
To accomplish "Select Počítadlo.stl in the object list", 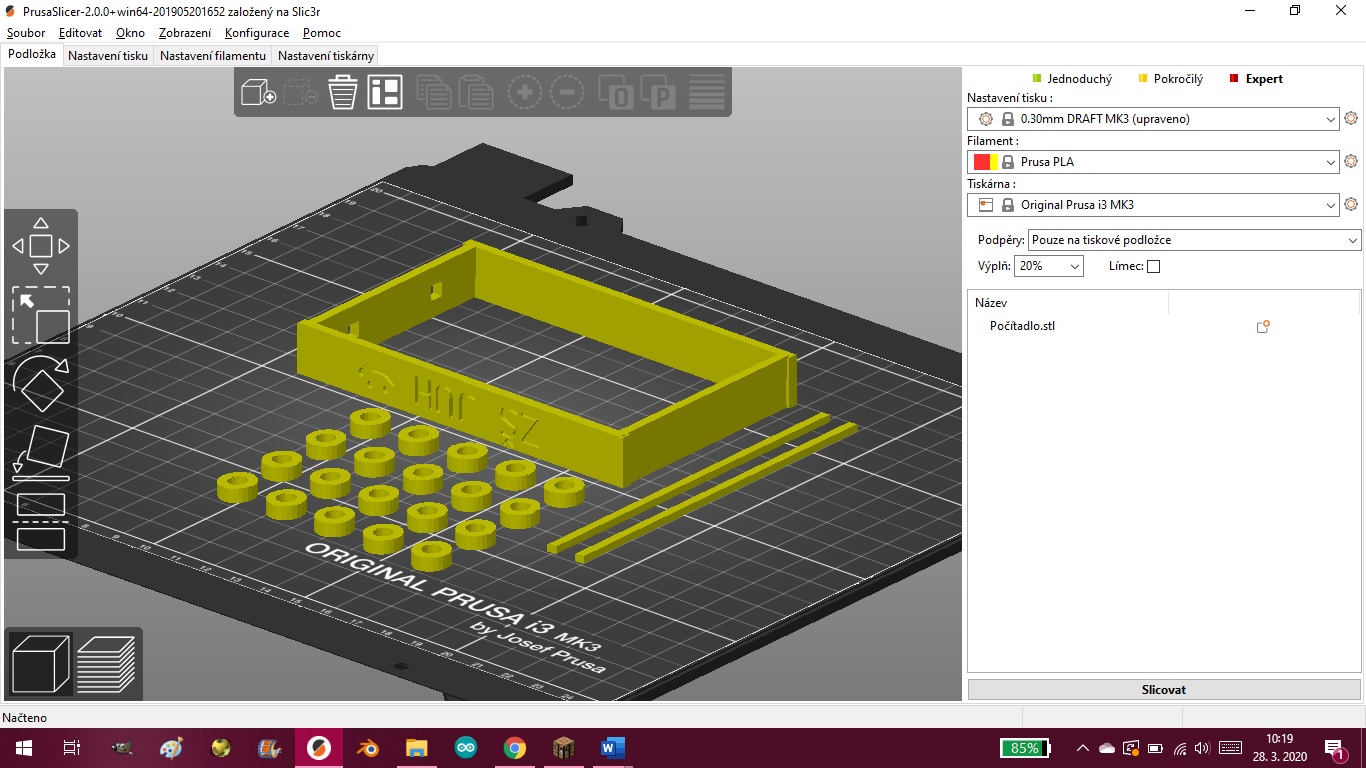I will (1022, 326).
